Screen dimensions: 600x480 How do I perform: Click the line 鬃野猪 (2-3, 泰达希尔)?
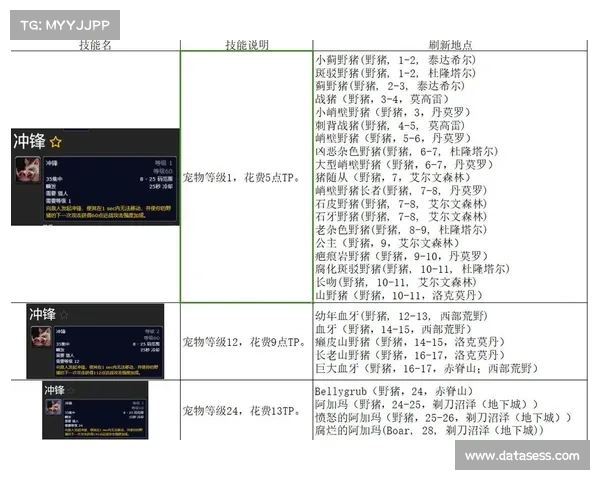coord(390,86)
